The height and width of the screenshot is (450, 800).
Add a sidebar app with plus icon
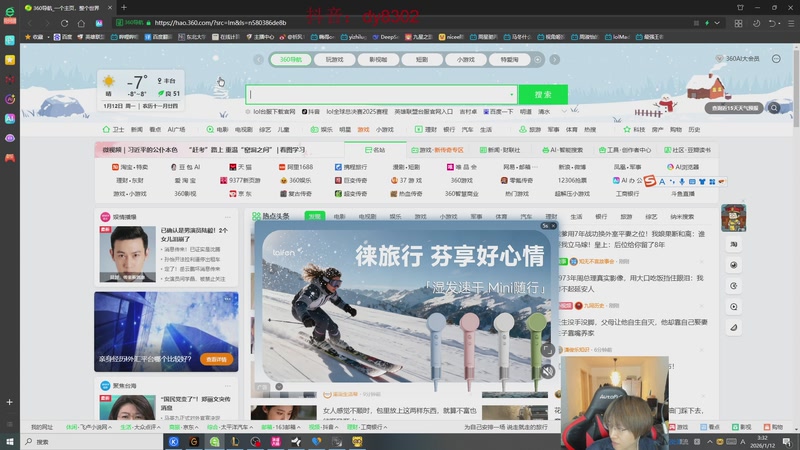click(x=9, y=402)
